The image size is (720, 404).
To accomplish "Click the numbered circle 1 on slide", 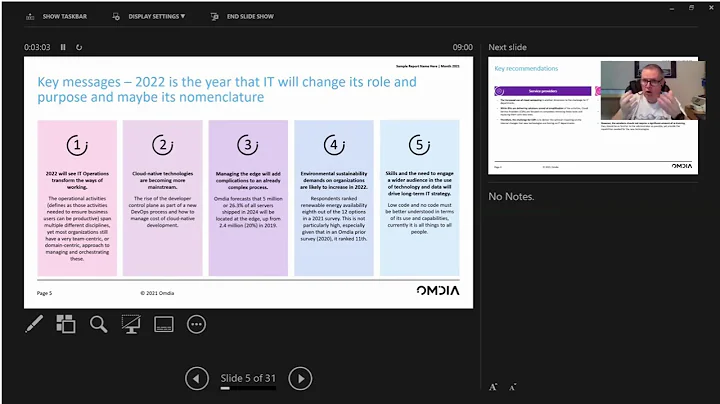I will pos(77,145).
